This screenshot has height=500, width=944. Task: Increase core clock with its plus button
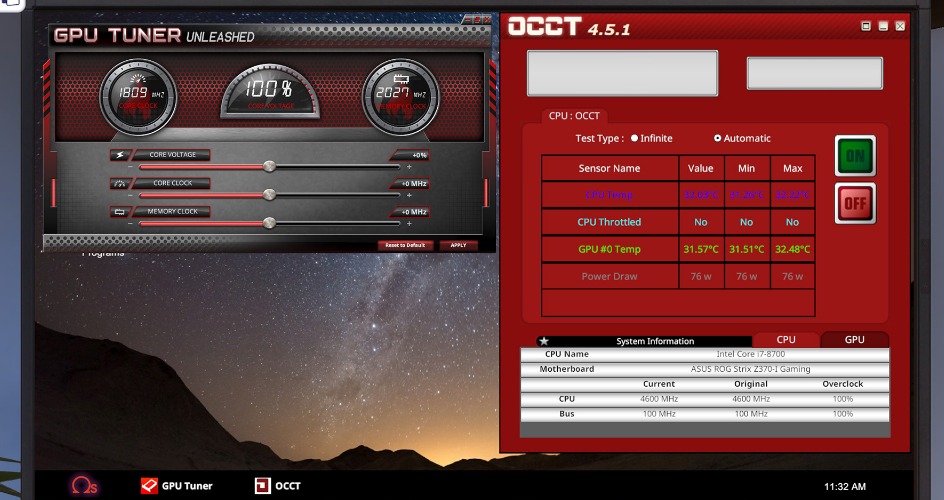pyautogui.click(x=409, y=196)
